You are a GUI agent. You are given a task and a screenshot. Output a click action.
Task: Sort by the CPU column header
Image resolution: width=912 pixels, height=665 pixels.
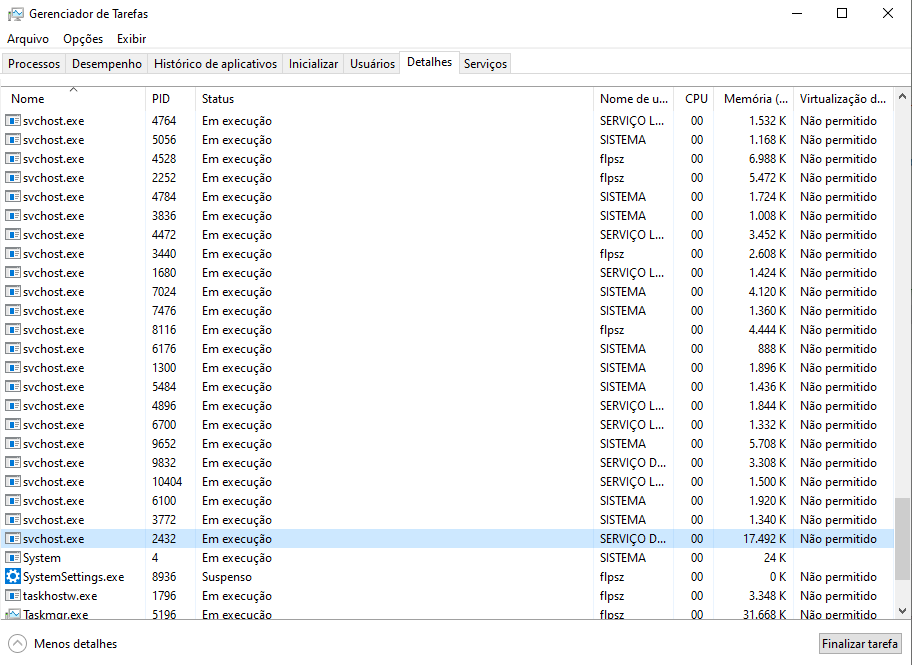(694, 98)
